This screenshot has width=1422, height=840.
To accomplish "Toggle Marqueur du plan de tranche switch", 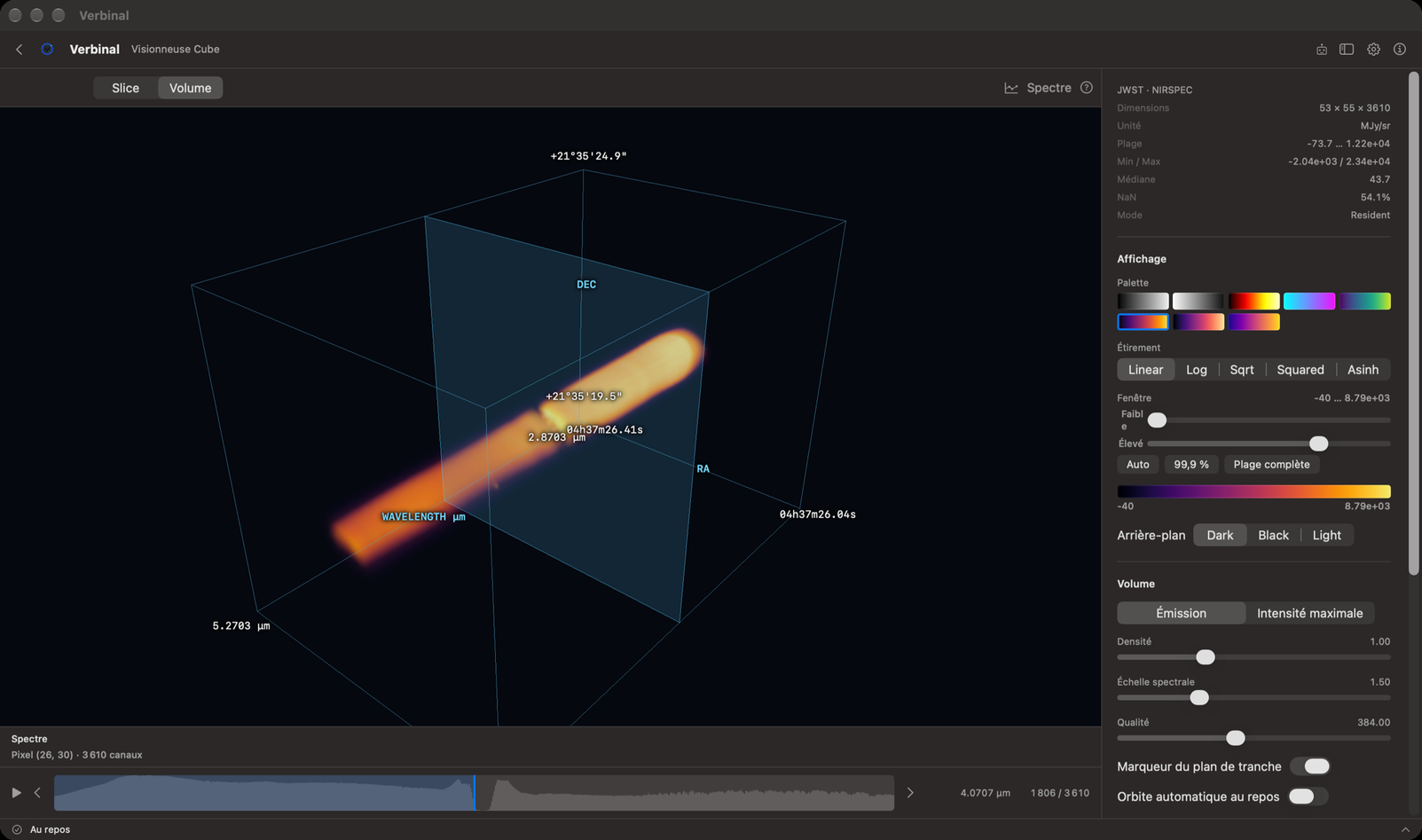I will (x=1310, y=766).
